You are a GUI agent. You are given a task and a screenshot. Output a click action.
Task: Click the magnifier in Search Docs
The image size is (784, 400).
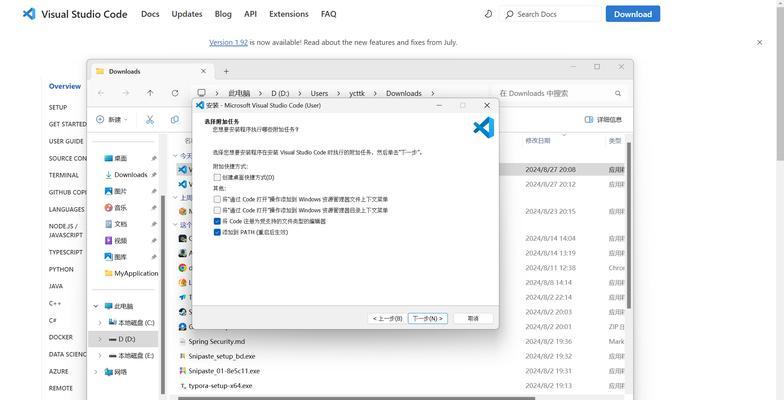(x=509, y=14)
